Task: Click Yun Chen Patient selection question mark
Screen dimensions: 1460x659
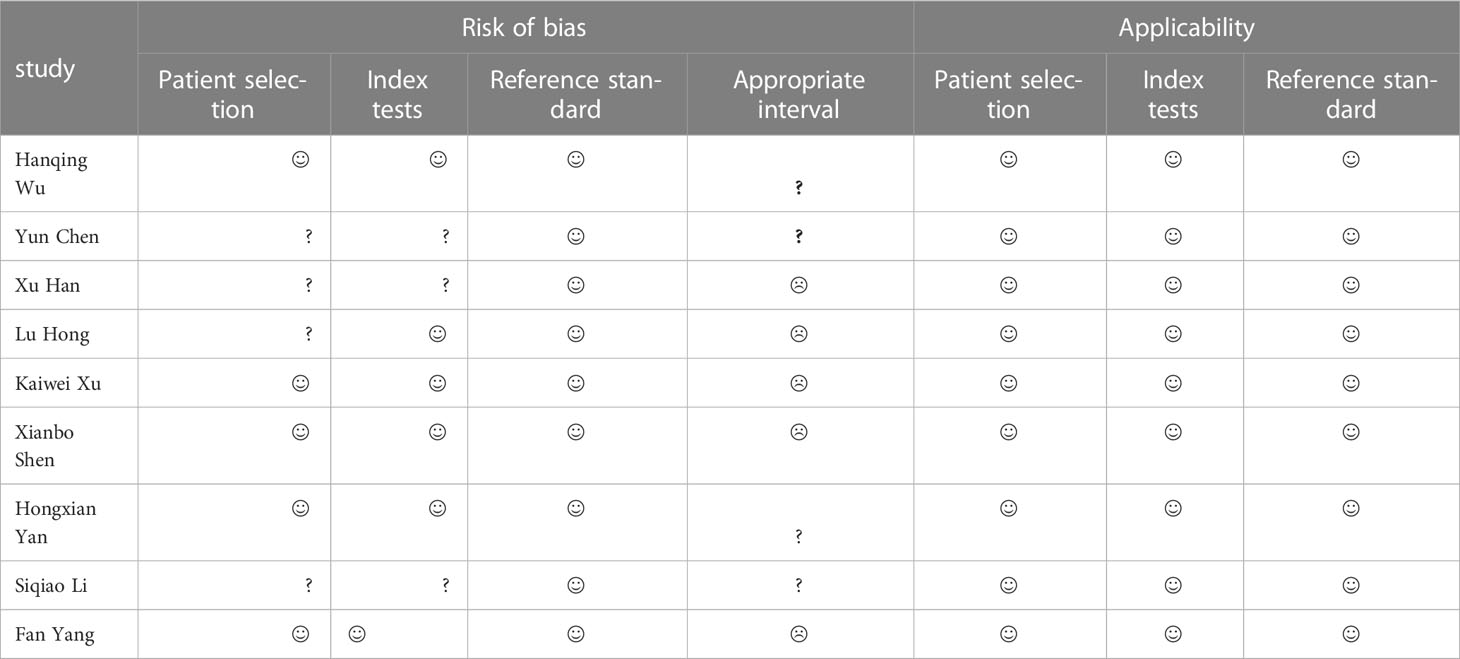Action: point(309,237)
